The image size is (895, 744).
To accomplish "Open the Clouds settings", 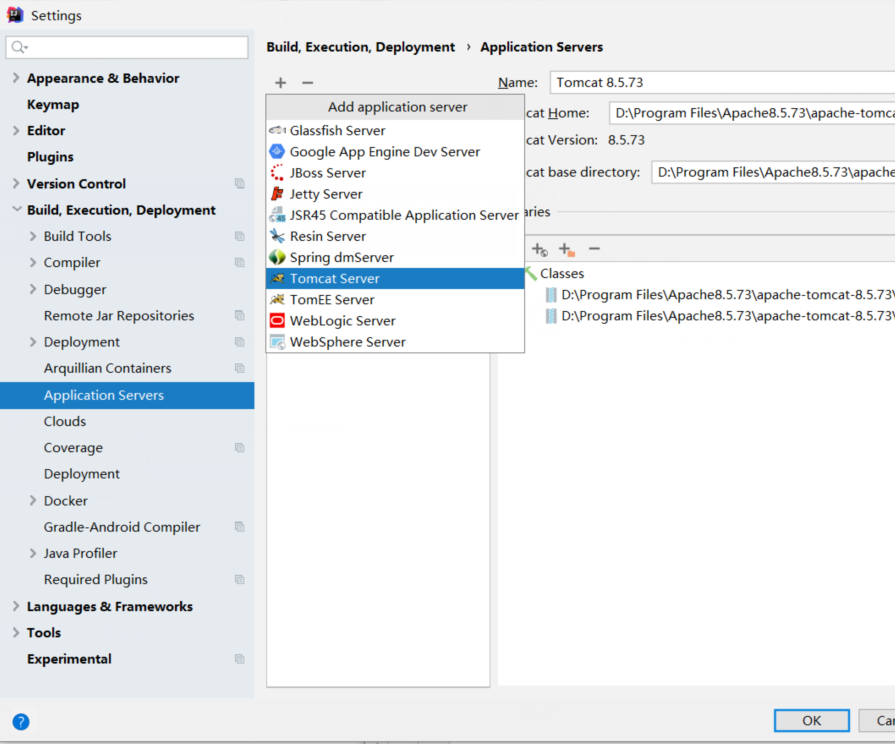I will (64, 421).
